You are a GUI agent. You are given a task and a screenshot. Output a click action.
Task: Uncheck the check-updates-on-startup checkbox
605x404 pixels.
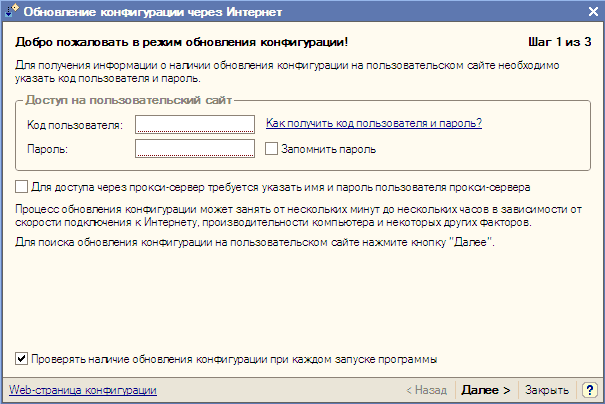21,359
